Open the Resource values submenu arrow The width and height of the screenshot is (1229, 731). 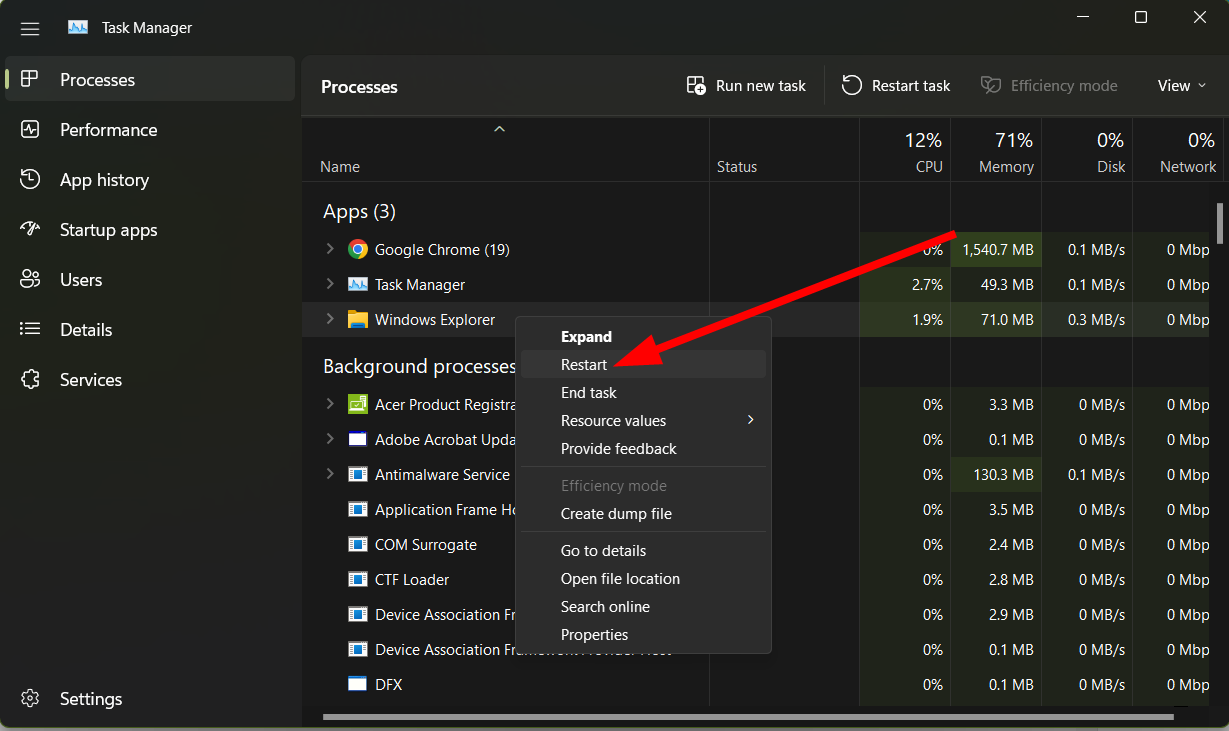[x=751, y=420]
